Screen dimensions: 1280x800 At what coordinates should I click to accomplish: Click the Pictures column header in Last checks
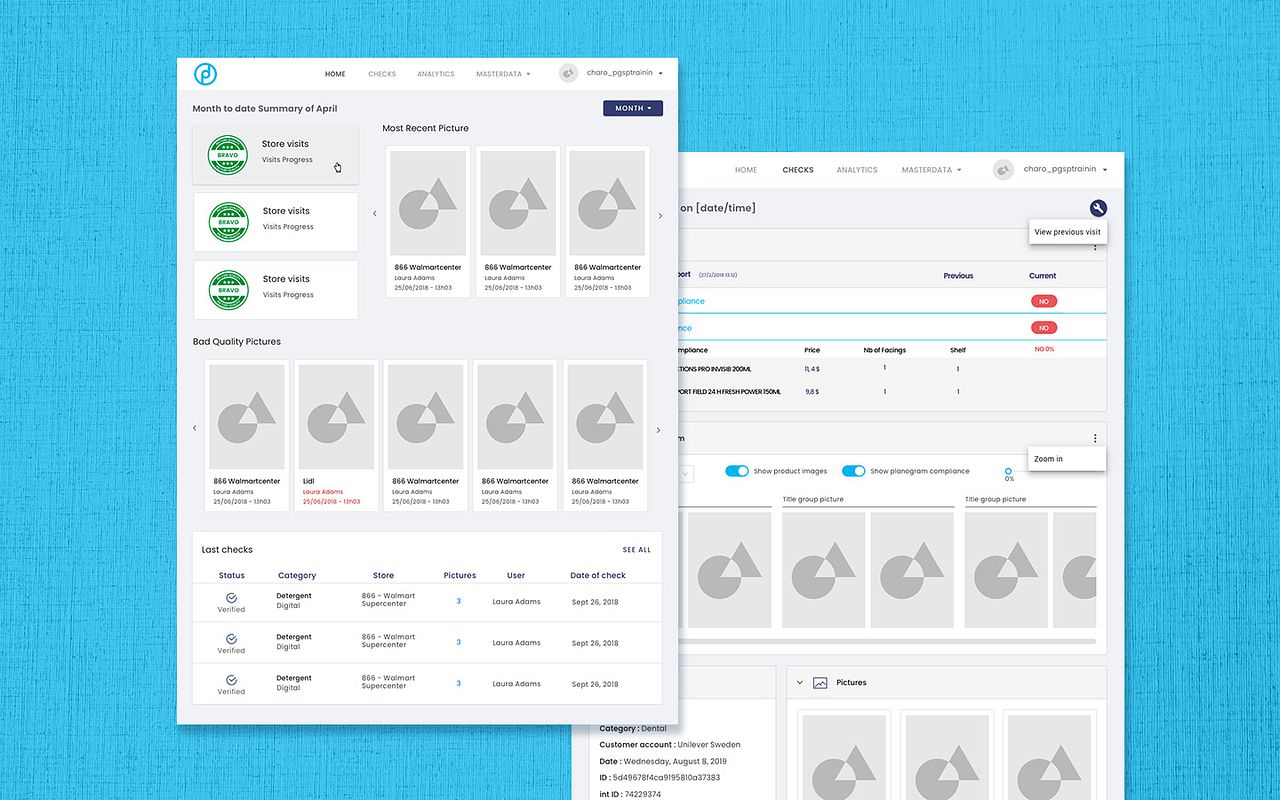460,576
